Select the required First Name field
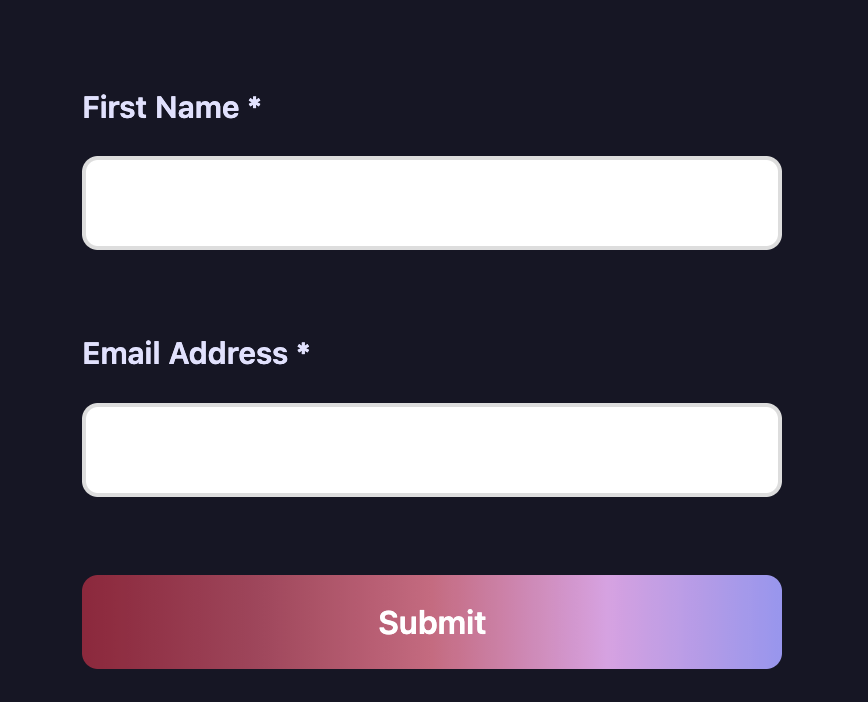 (431, 203)
